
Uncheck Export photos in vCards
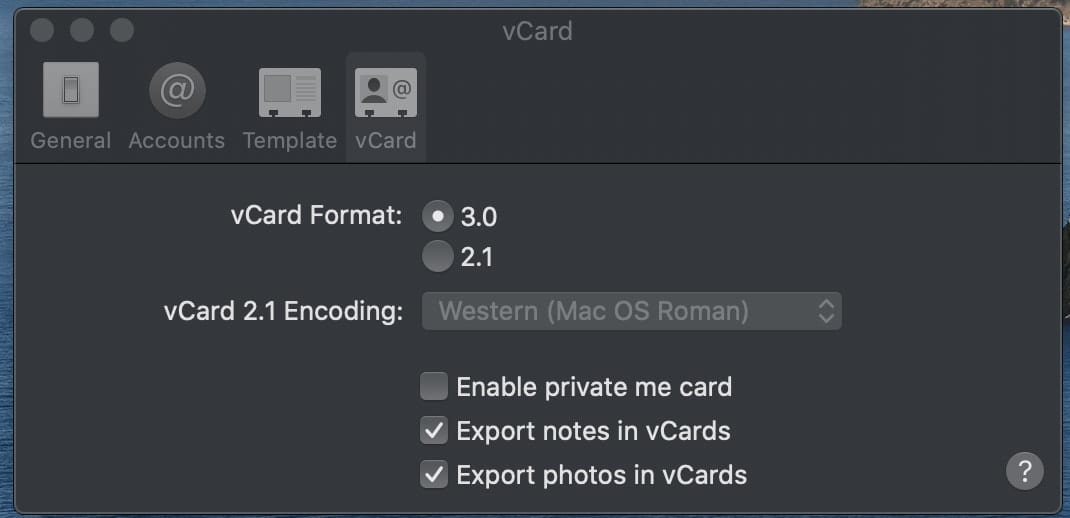click(434, 474)
